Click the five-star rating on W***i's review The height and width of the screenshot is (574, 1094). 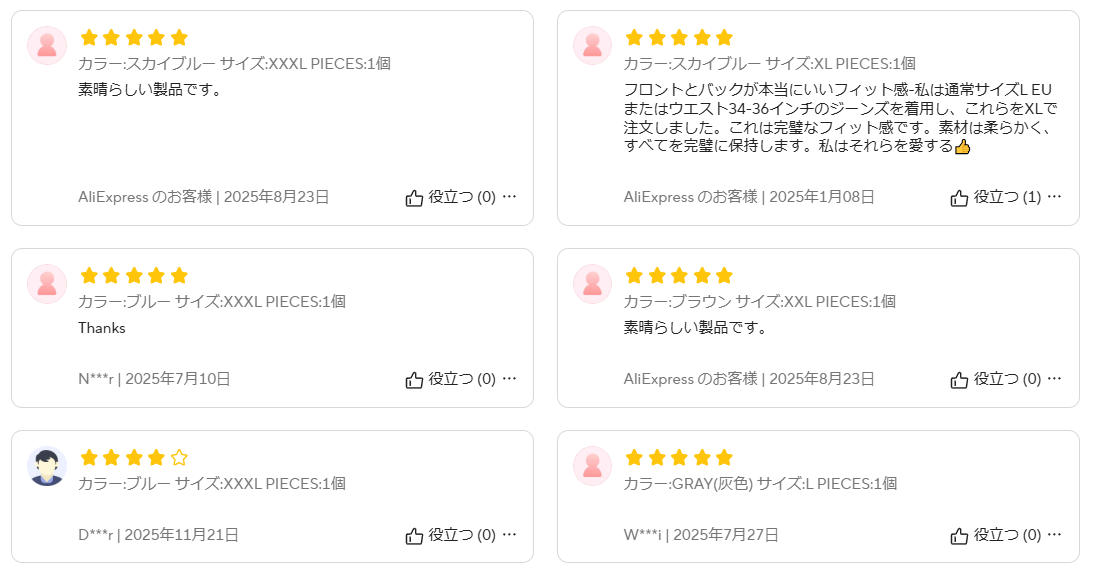point(679,458)
